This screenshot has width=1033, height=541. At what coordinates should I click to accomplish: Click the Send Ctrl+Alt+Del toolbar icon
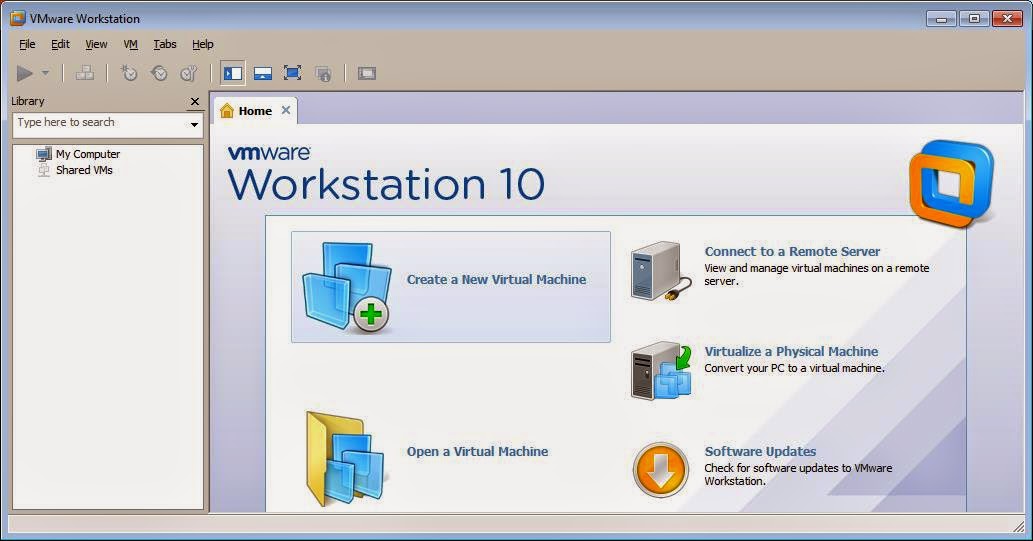pyautogui.click(x=84, y=73)
